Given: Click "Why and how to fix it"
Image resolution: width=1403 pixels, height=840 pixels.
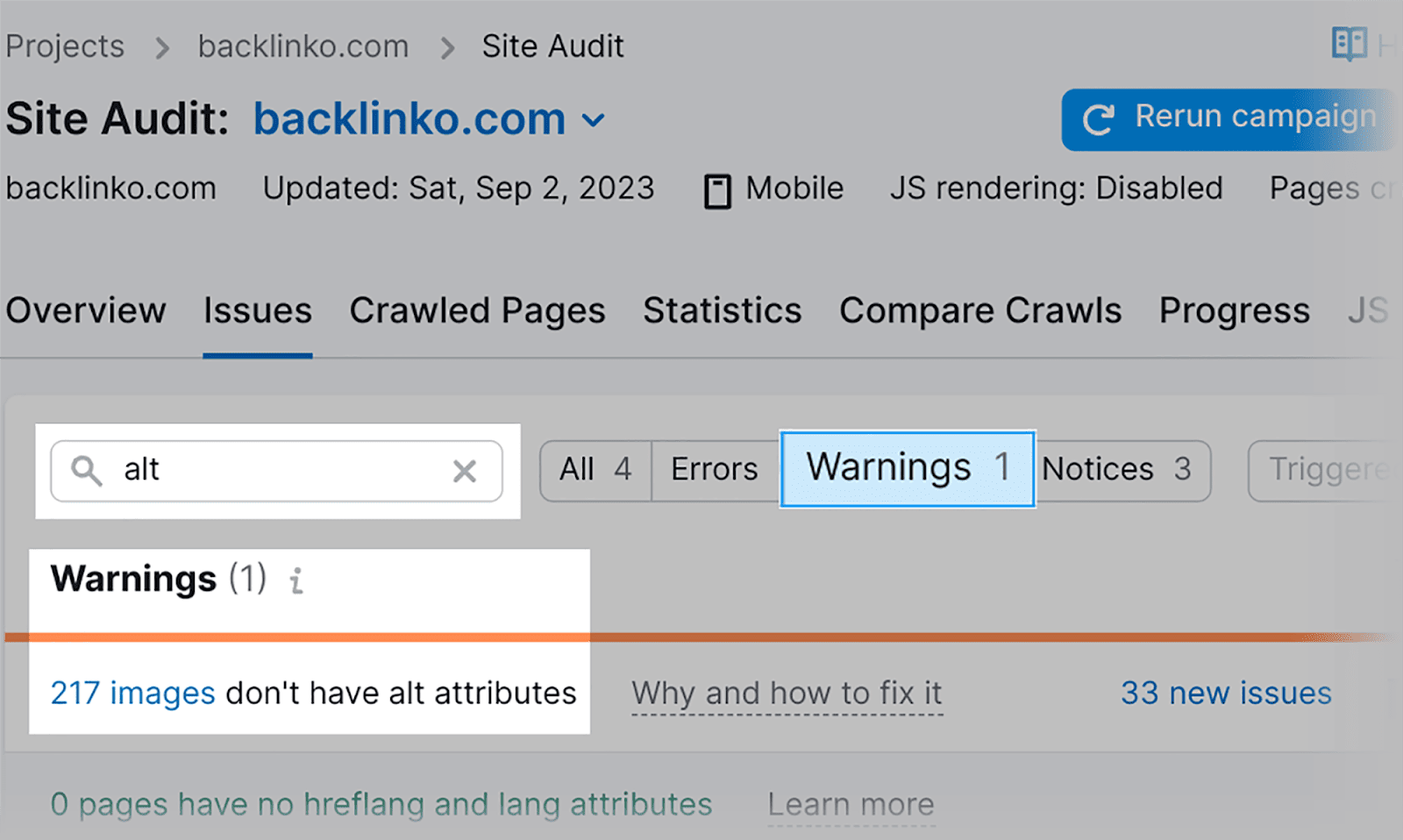Looking at the screenshot, I should tap(787, 693).
